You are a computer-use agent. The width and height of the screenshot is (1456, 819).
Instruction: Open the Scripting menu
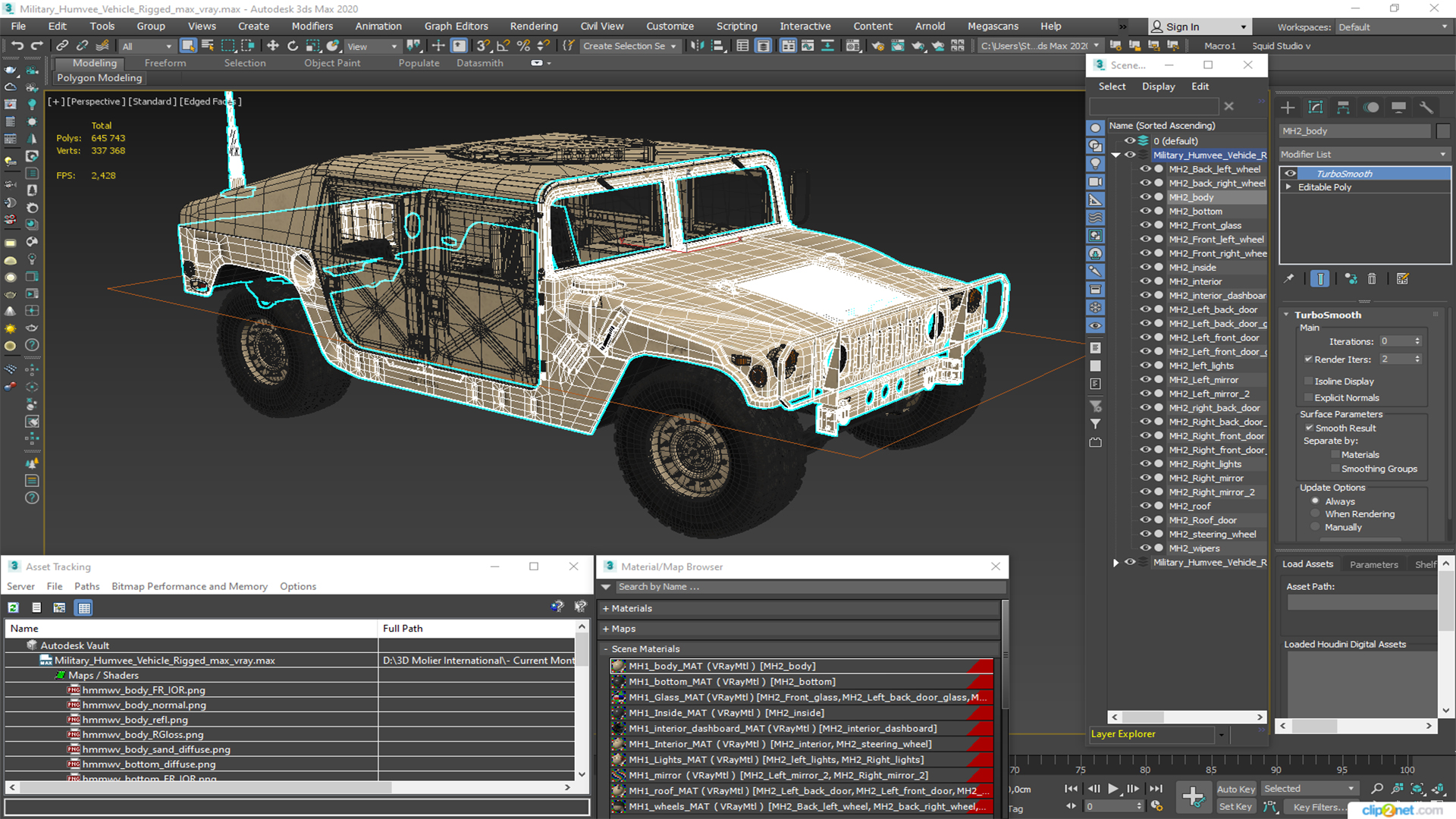[x=736, y=26]
